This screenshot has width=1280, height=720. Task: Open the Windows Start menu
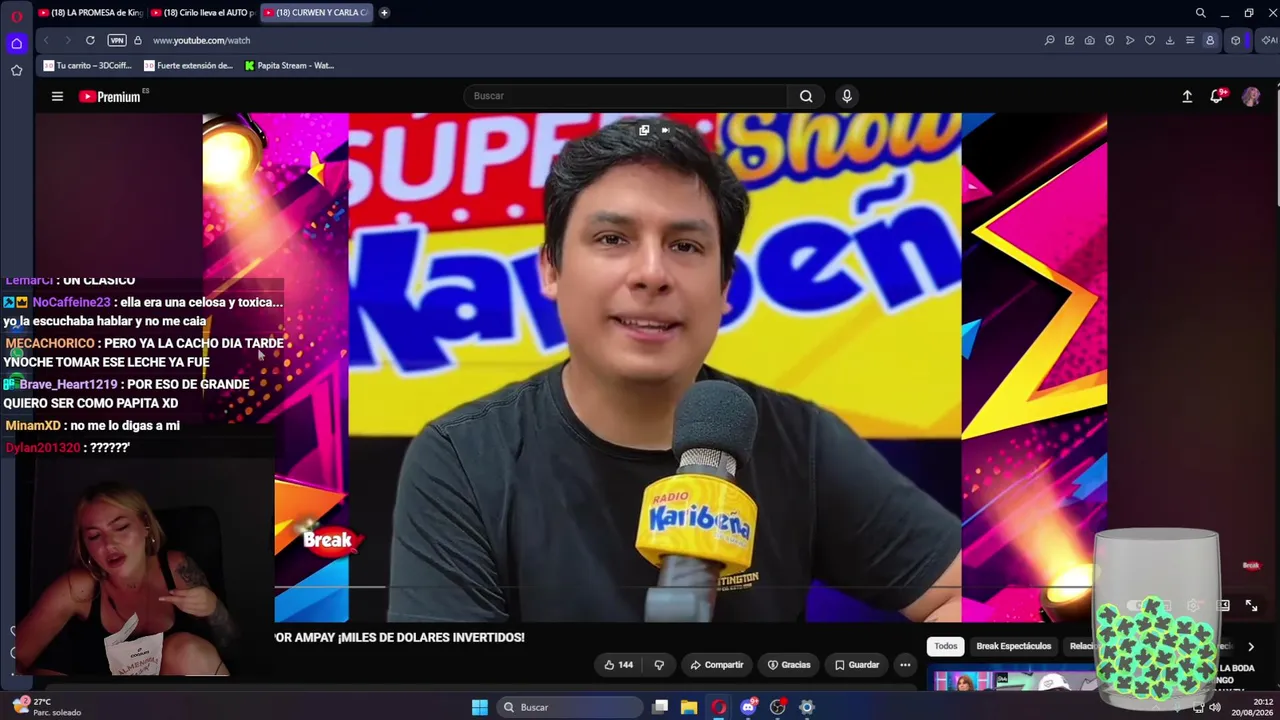coord(480,707)
